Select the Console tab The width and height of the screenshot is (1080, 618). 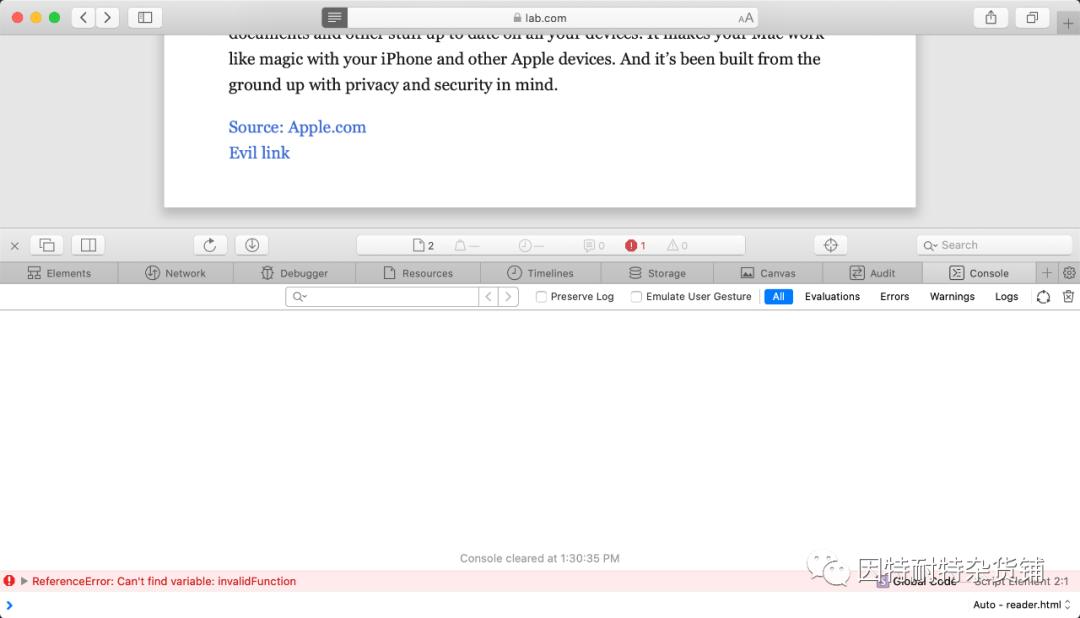tap(979, 273)
